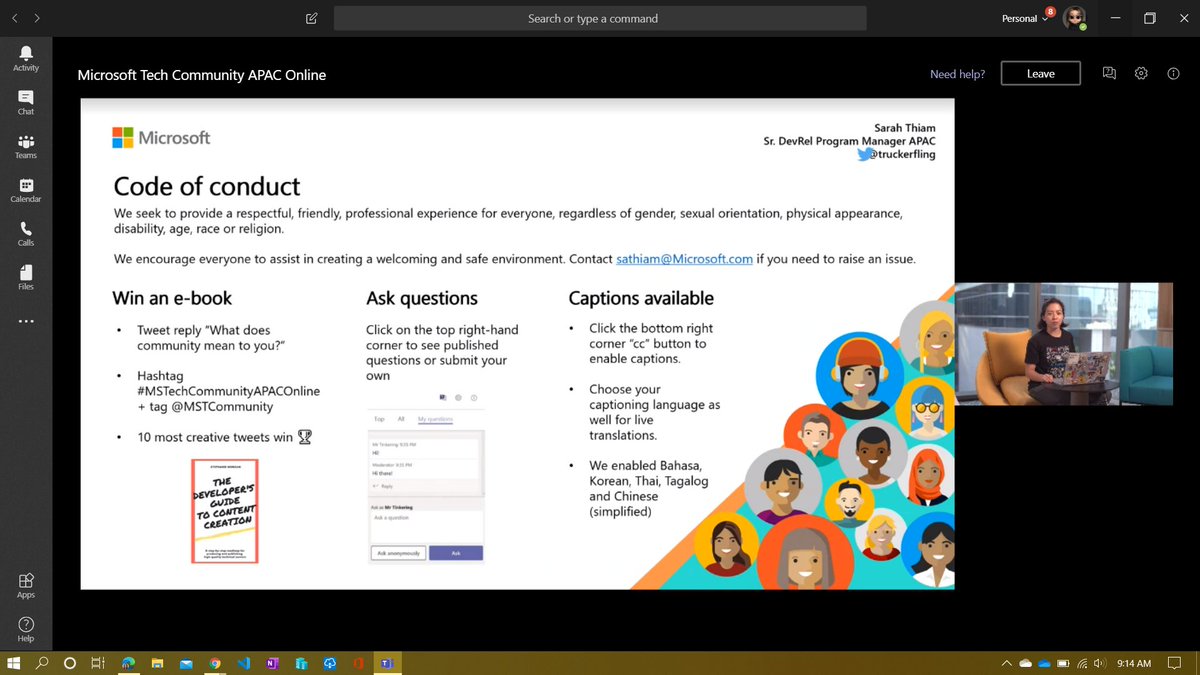Open the blue OneDrive tray icon
This screenshot has height=675, width=1200.
click(1044, 664)
